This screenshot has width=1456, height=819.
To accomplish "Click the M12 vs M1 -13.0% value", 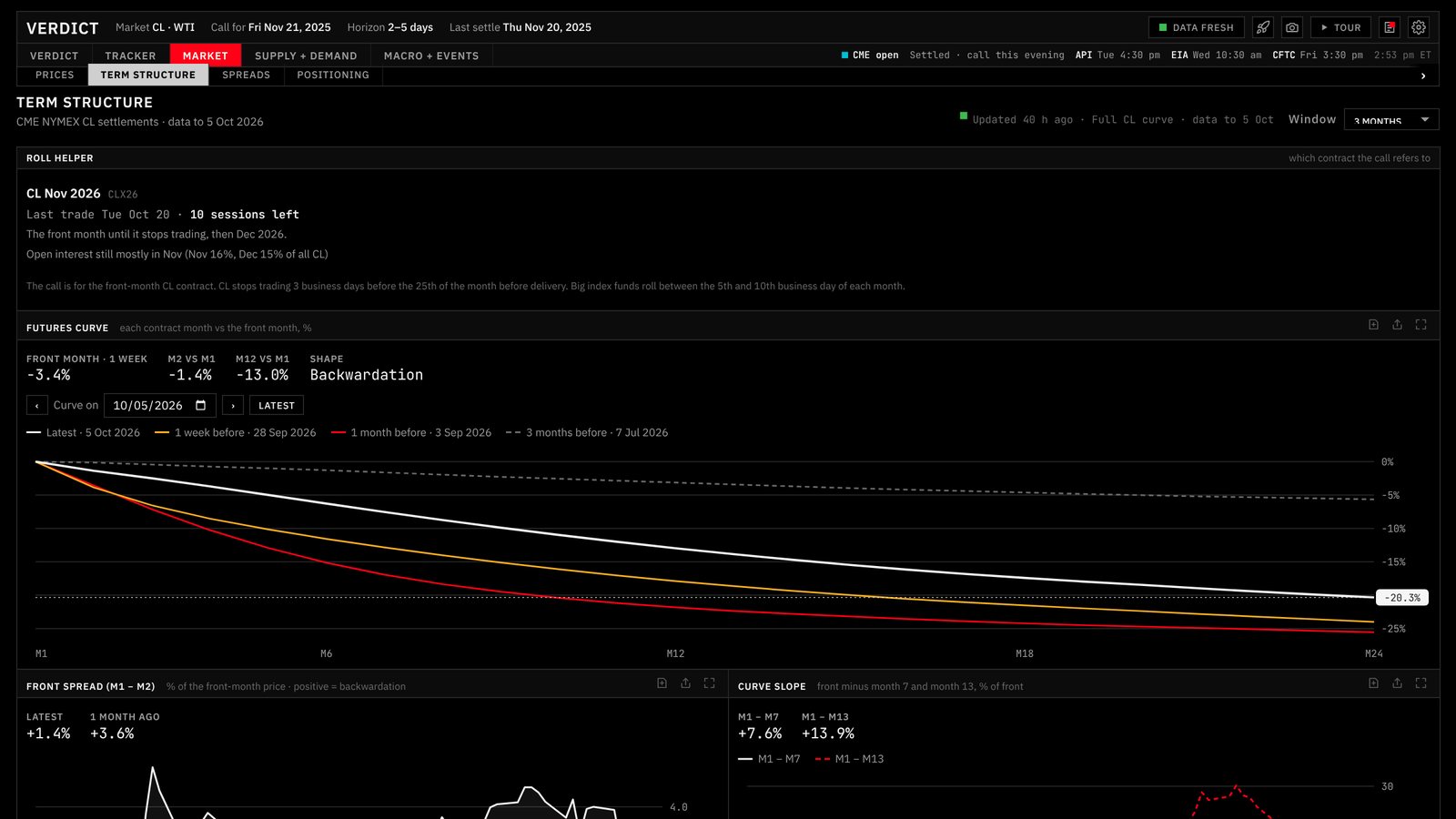I will pos(262,375).
